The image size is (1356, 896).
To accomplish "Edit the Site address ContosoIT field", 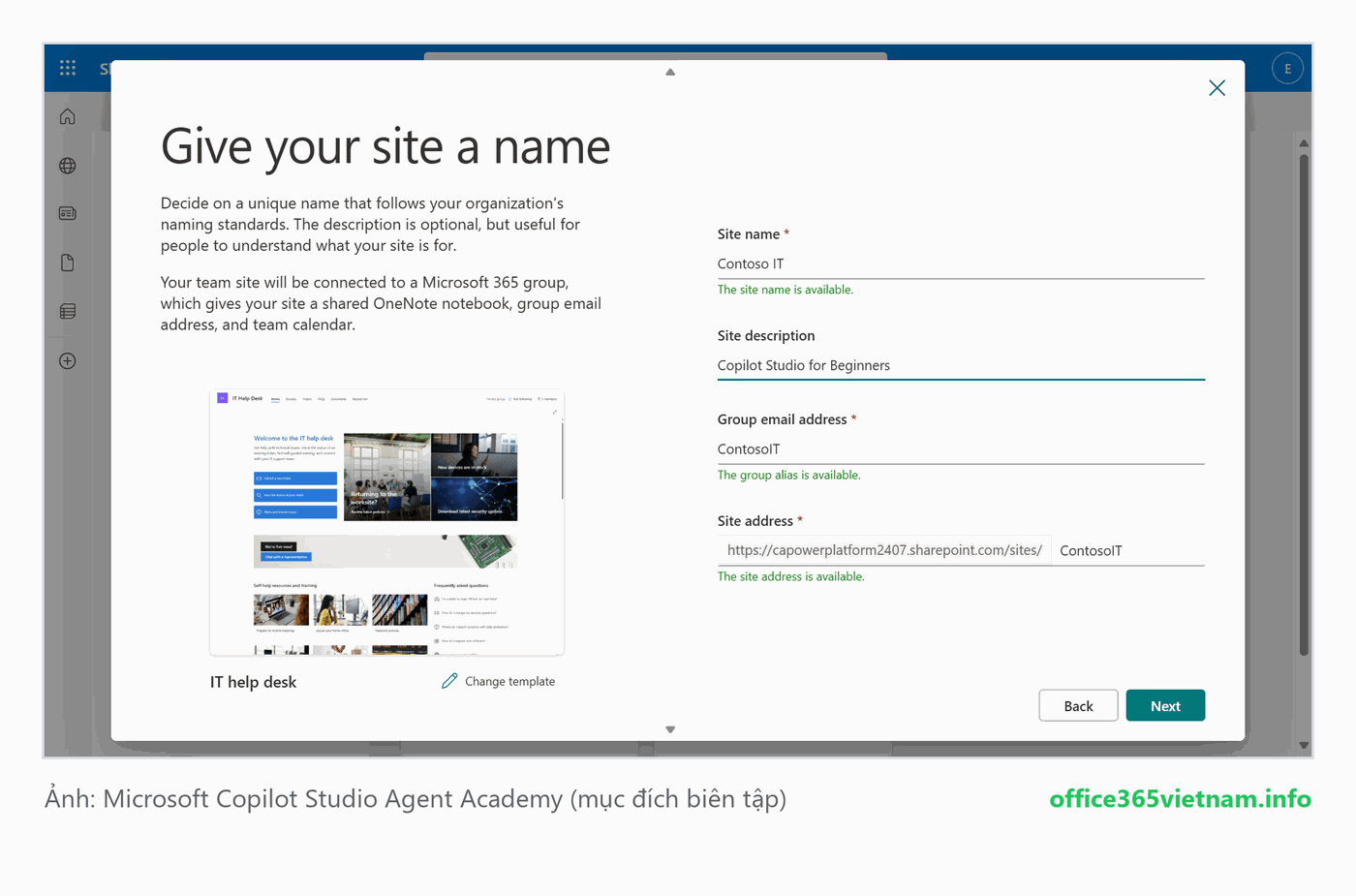I will point(1128,550).
